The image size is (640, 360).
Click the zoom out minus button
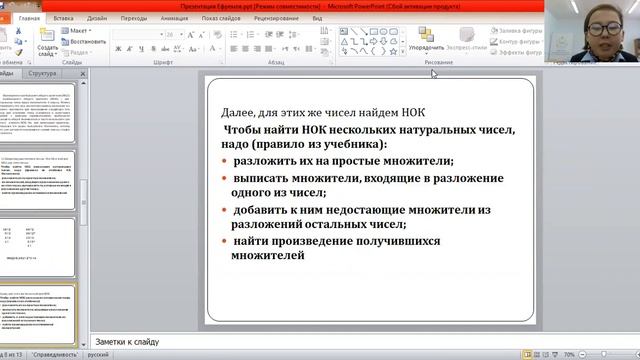pyautogui.click(x=582, y=355)
